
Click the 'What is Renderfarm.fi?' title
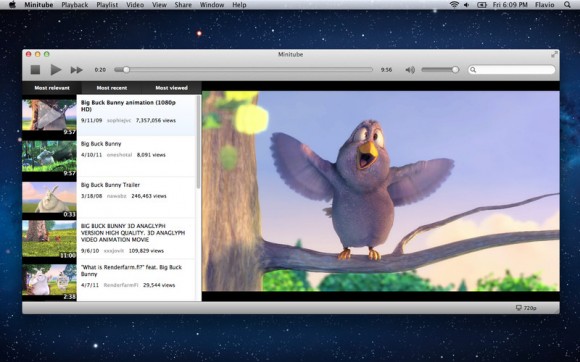131,270
